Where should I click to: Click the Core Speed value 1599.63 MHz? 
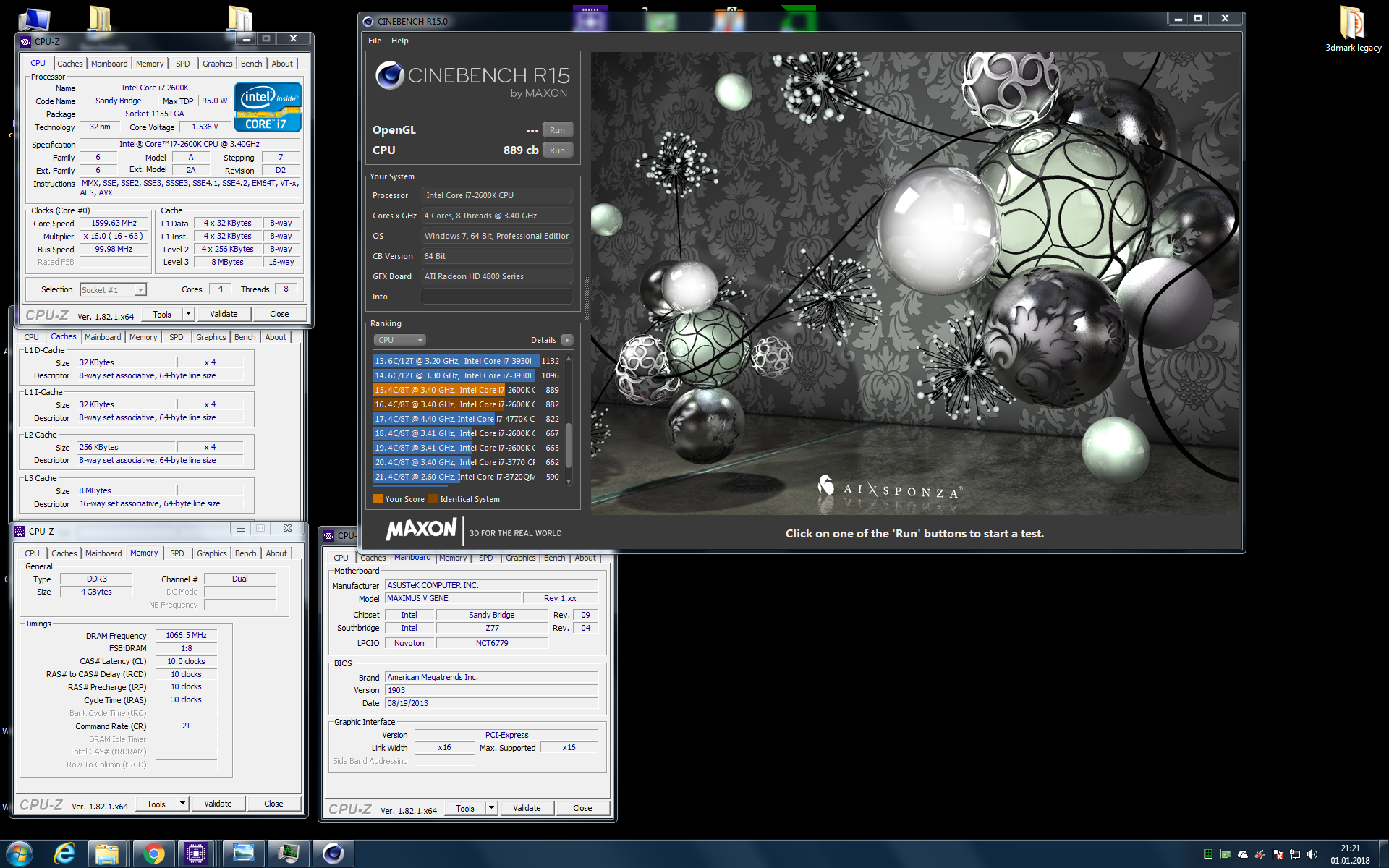click(114, 223)
